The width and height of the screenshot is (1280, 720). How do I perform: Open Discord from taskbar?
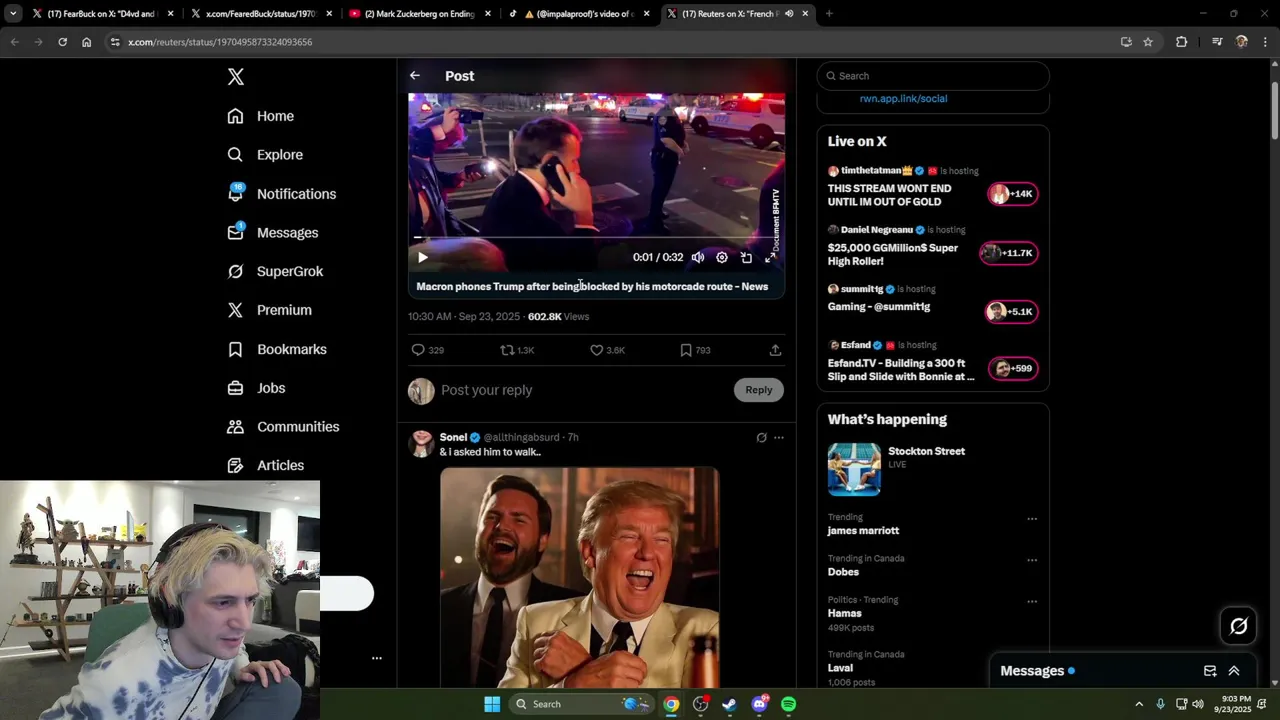coord(759,704)
